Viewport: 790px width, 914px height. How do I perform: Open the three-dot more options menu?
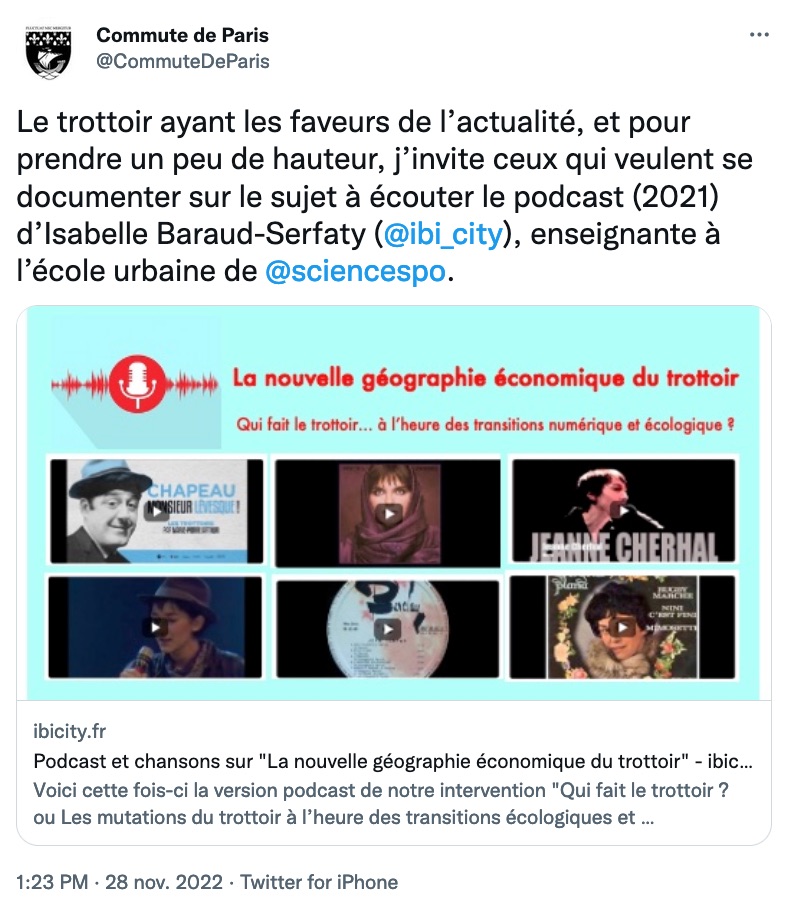(759, 36)
